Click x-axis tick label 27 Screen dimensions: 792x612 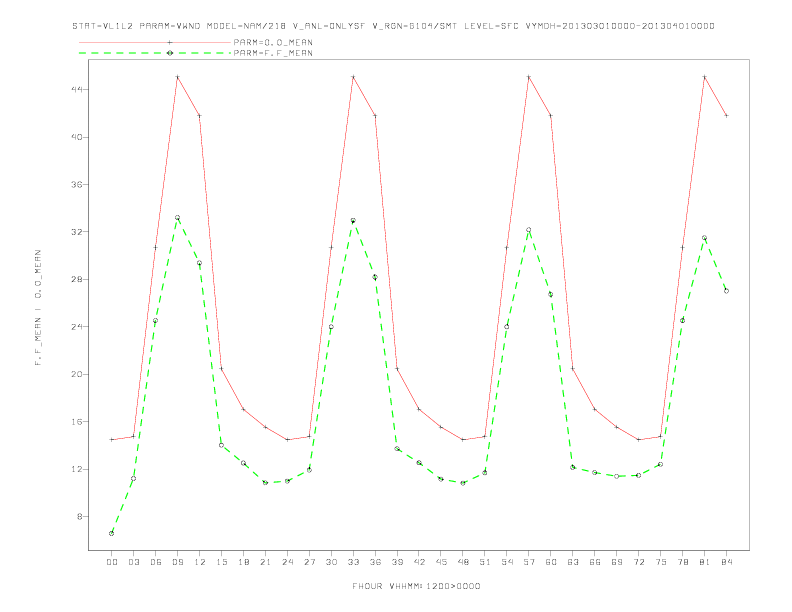point(309,562)
